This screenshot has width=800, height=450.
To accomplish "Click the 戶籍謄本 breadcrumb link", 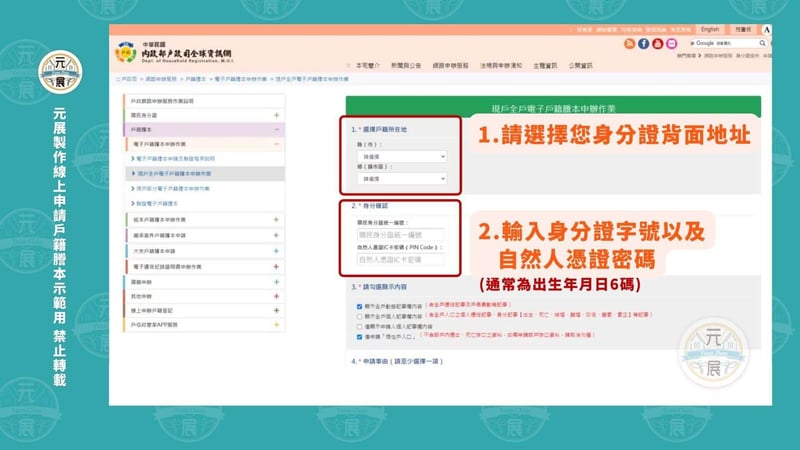I will click(x=195, y=79).
